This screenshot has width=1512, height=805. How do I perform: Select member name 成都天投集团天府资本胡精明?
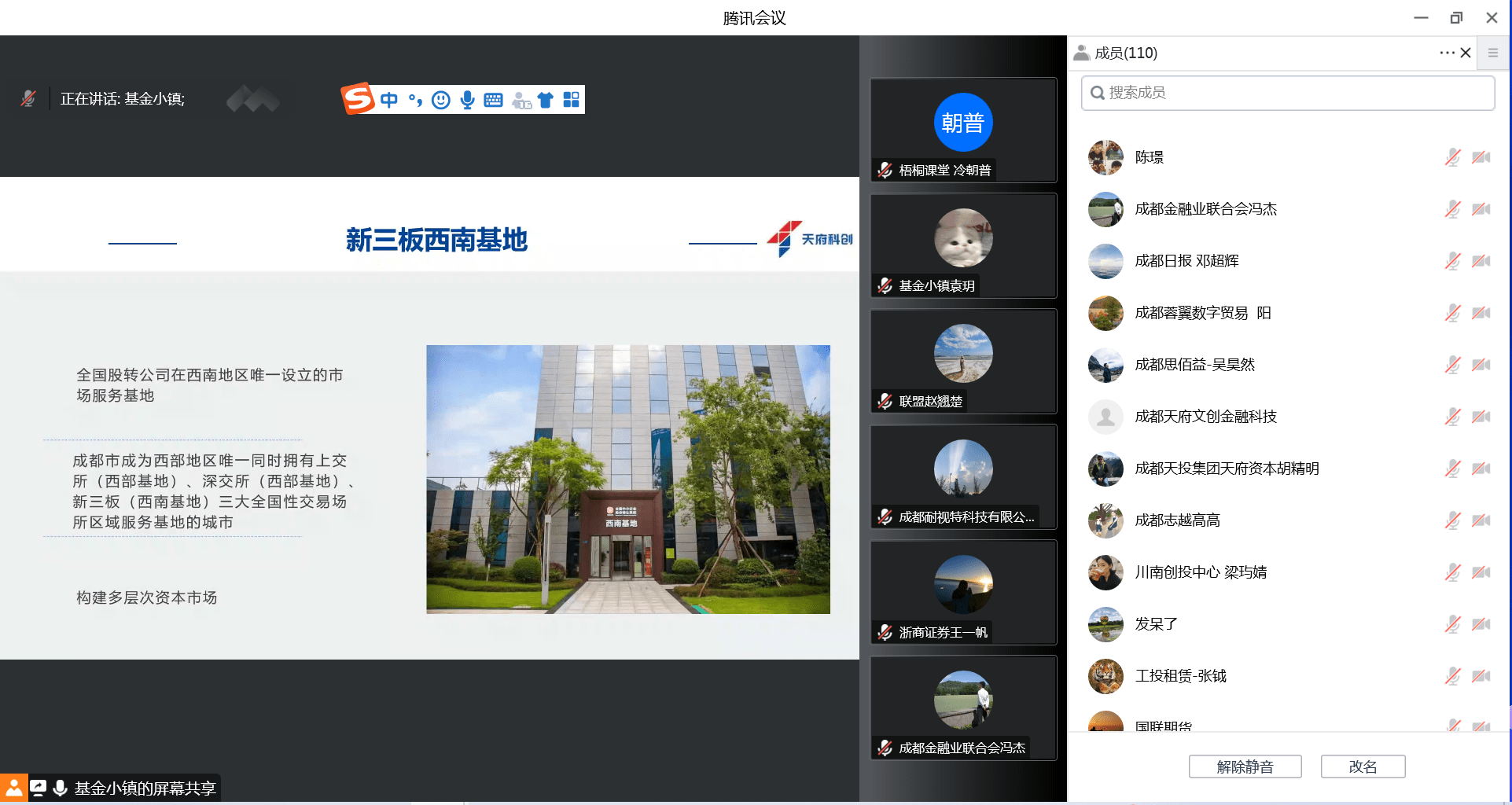[1227, 469]
